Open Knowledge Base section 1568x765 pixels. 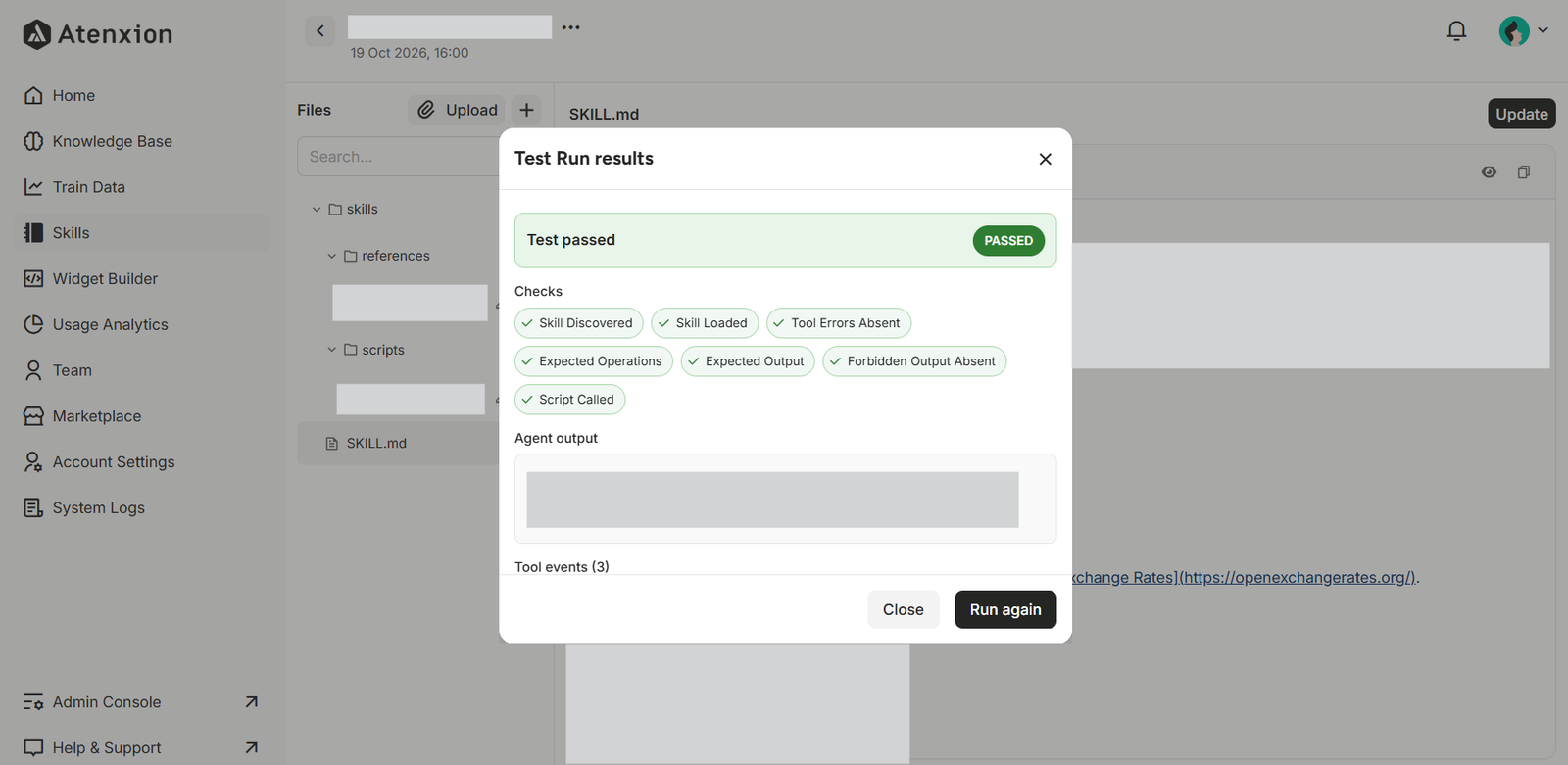(x=112, y=141)
